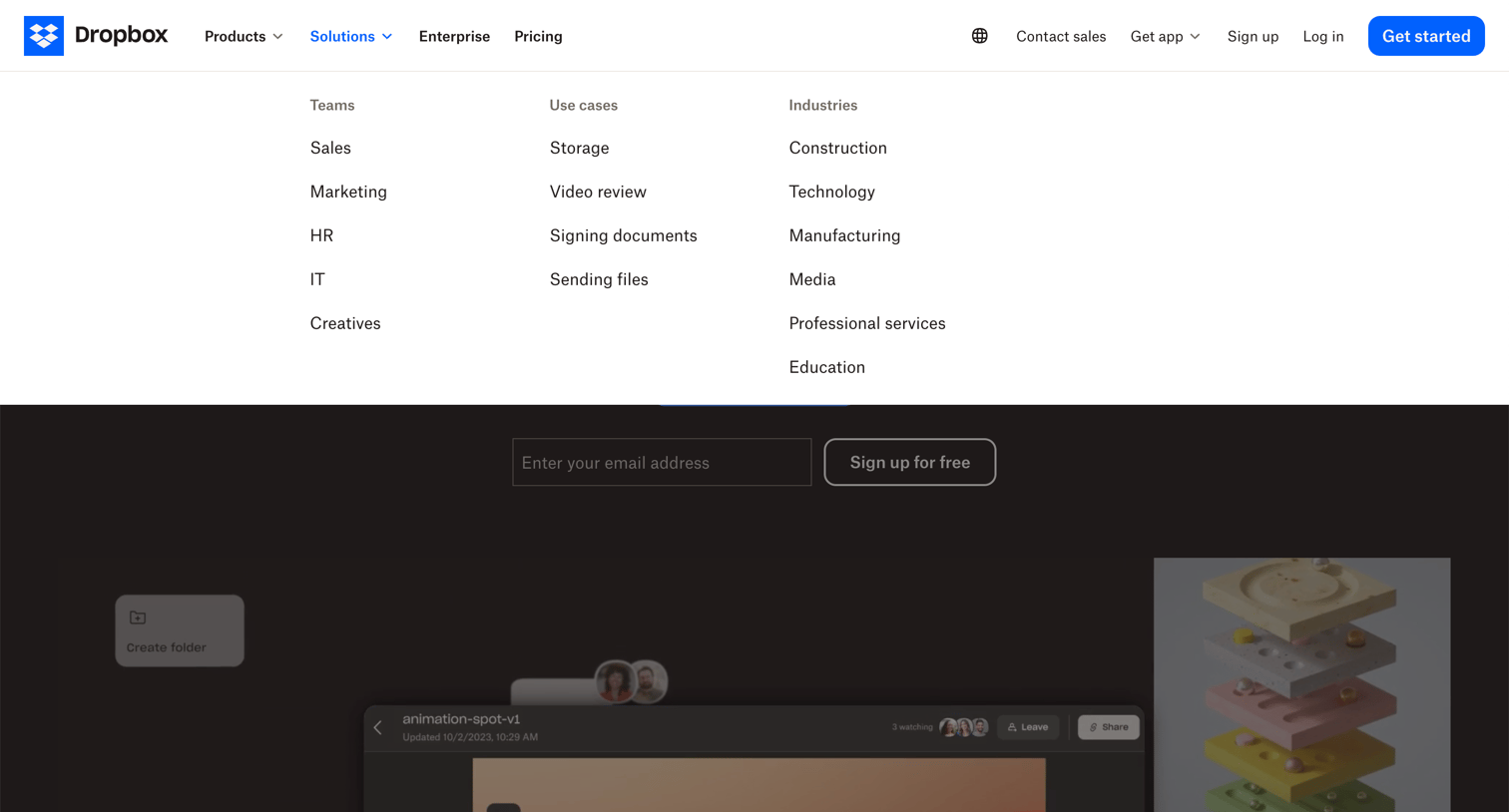1509x812 pixels.
Task: Click the Dropbox wordmark text
Action: pos(121,35)
